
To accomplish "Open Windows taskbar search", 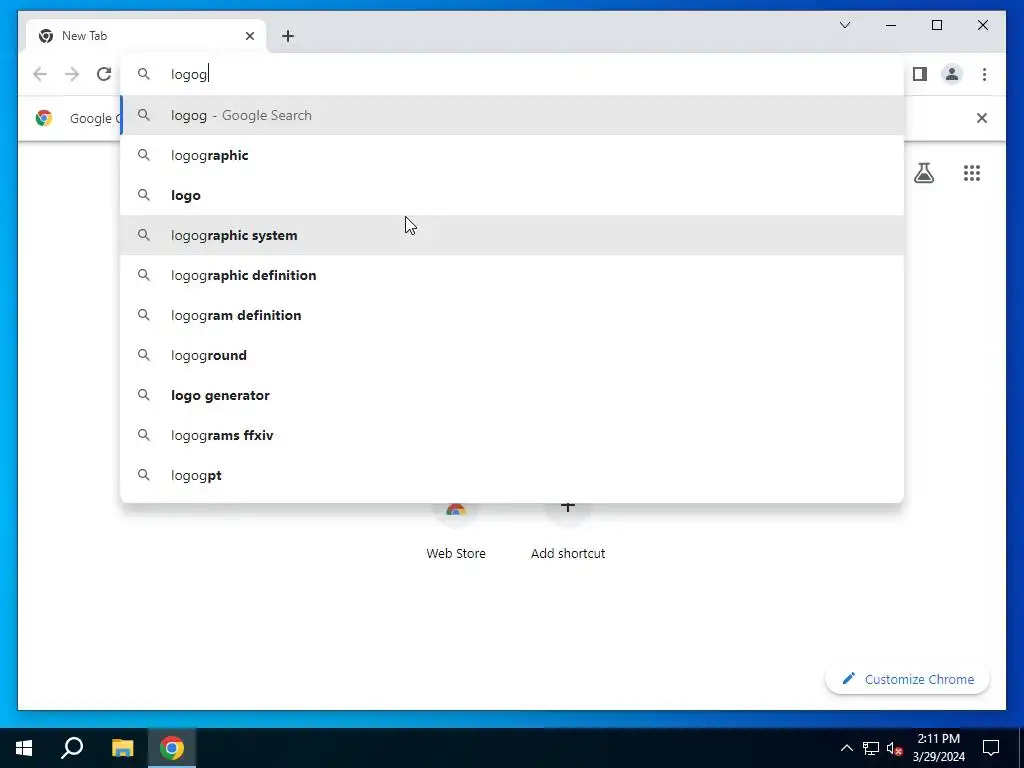I will click(x=72, y=748).
